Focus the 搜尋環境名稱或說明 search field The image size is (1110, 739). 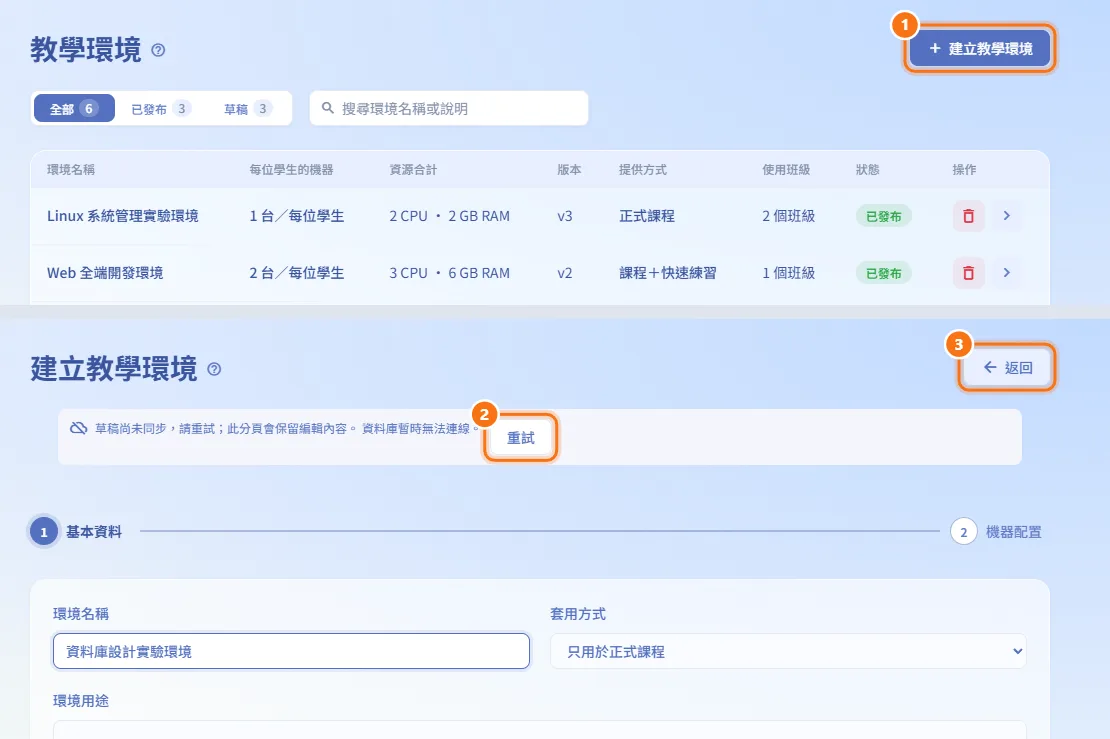[449, 108]
